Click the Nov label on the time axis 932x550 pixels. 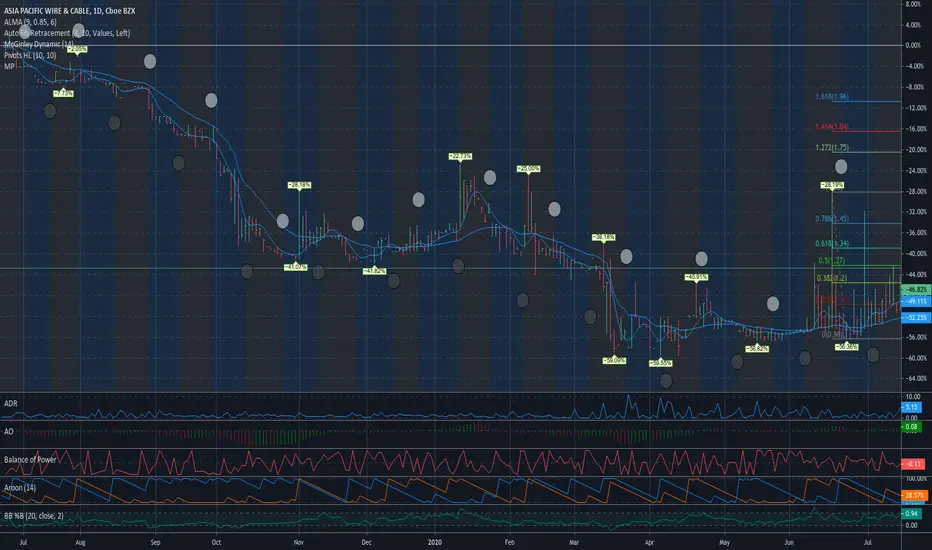tap(298, 542)
